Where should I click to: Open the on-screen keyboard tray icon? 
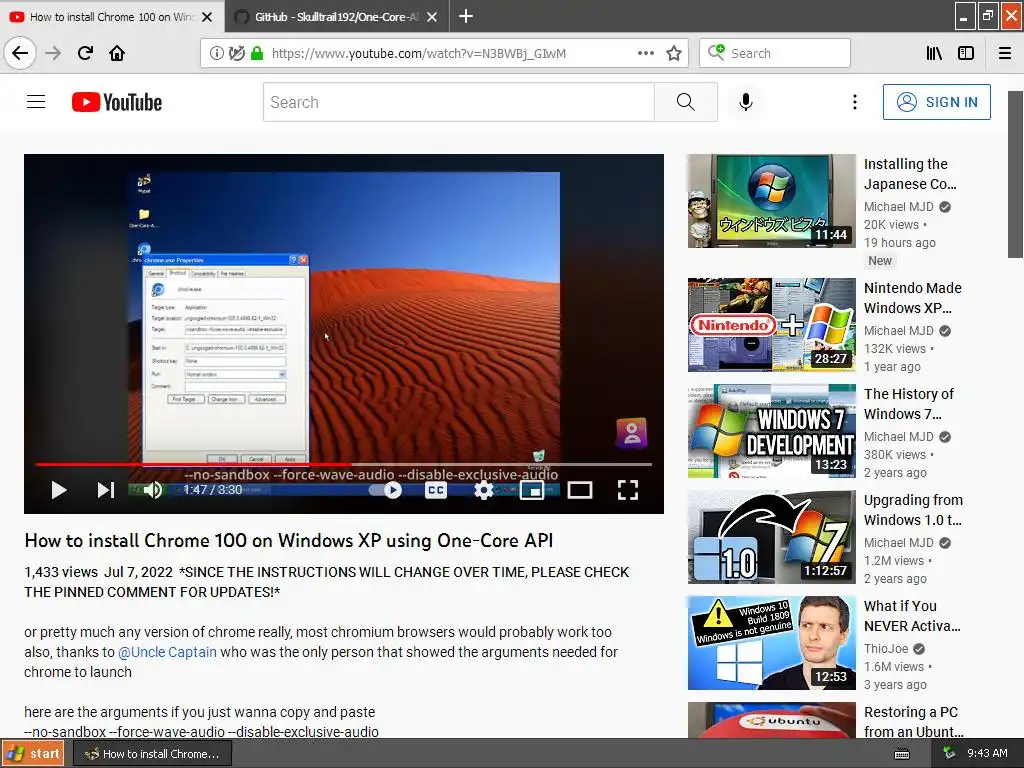pos(902,754)
